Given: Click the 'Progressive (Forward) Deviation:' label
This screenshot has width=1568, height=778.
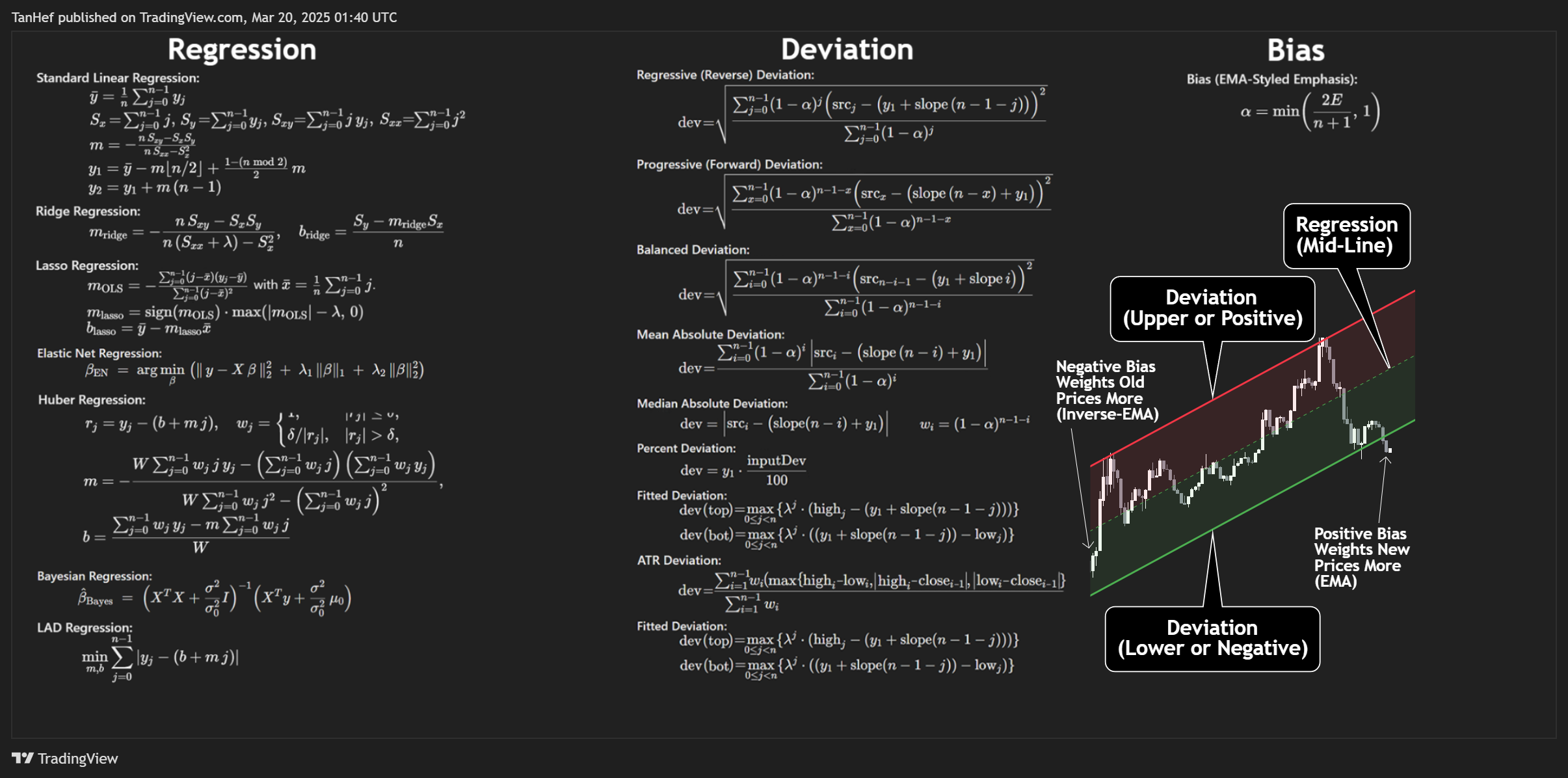Looking at the screenshot, I should 730,165.
